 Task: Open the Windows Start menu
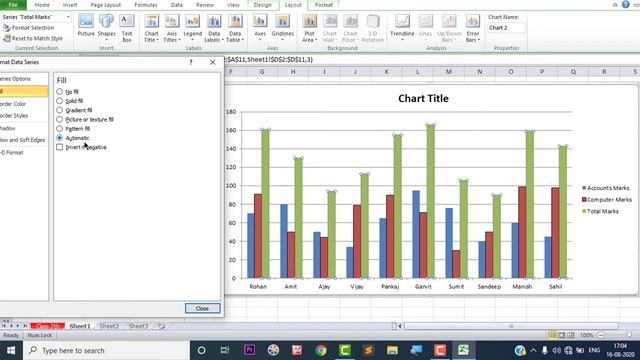pyautogui.click(x=11, y=350)
